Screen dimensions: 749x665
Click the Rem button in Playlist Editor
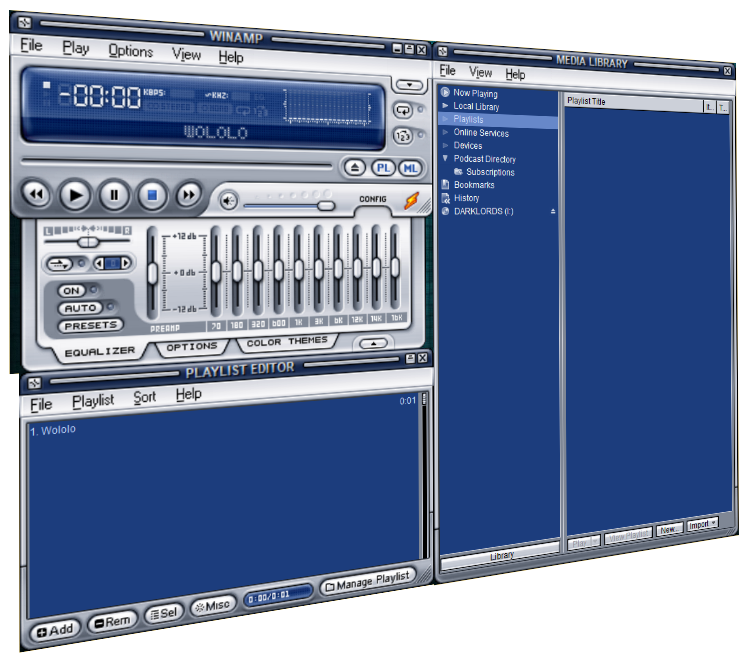pyautogui.click(x=113, y=621)
